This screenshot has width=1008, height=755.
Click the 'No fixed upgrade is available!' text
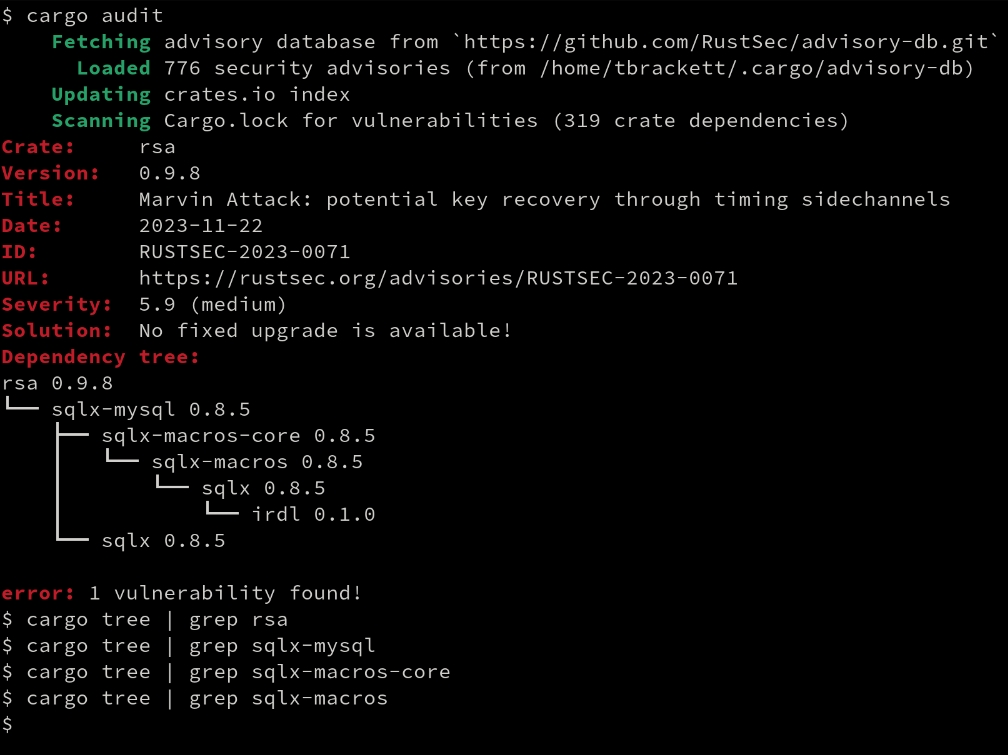pos(325,331)
